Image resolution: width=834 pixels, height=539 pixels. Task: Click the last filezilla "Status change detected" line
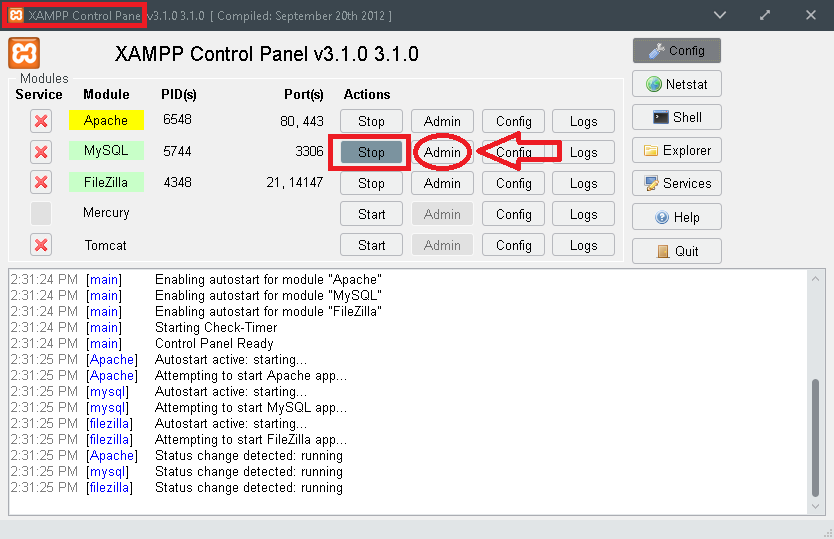pos(248,487)
